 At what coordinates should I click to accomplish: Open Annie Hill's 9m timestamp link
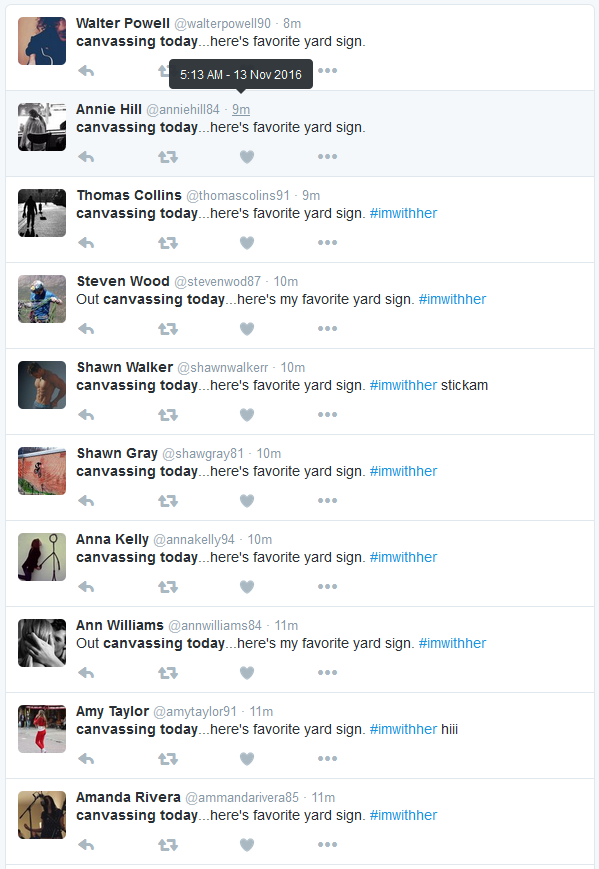click(x=241, y=110)
